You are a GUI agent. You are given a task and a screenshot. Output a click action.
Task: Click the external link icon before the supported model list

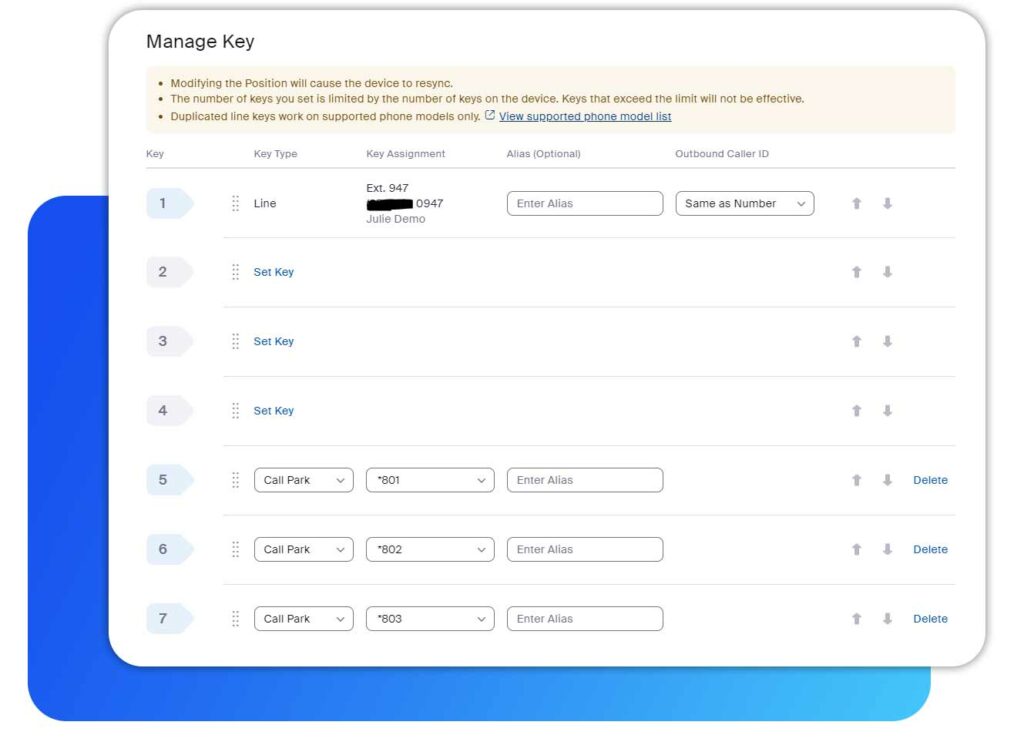tap(489, 116)
